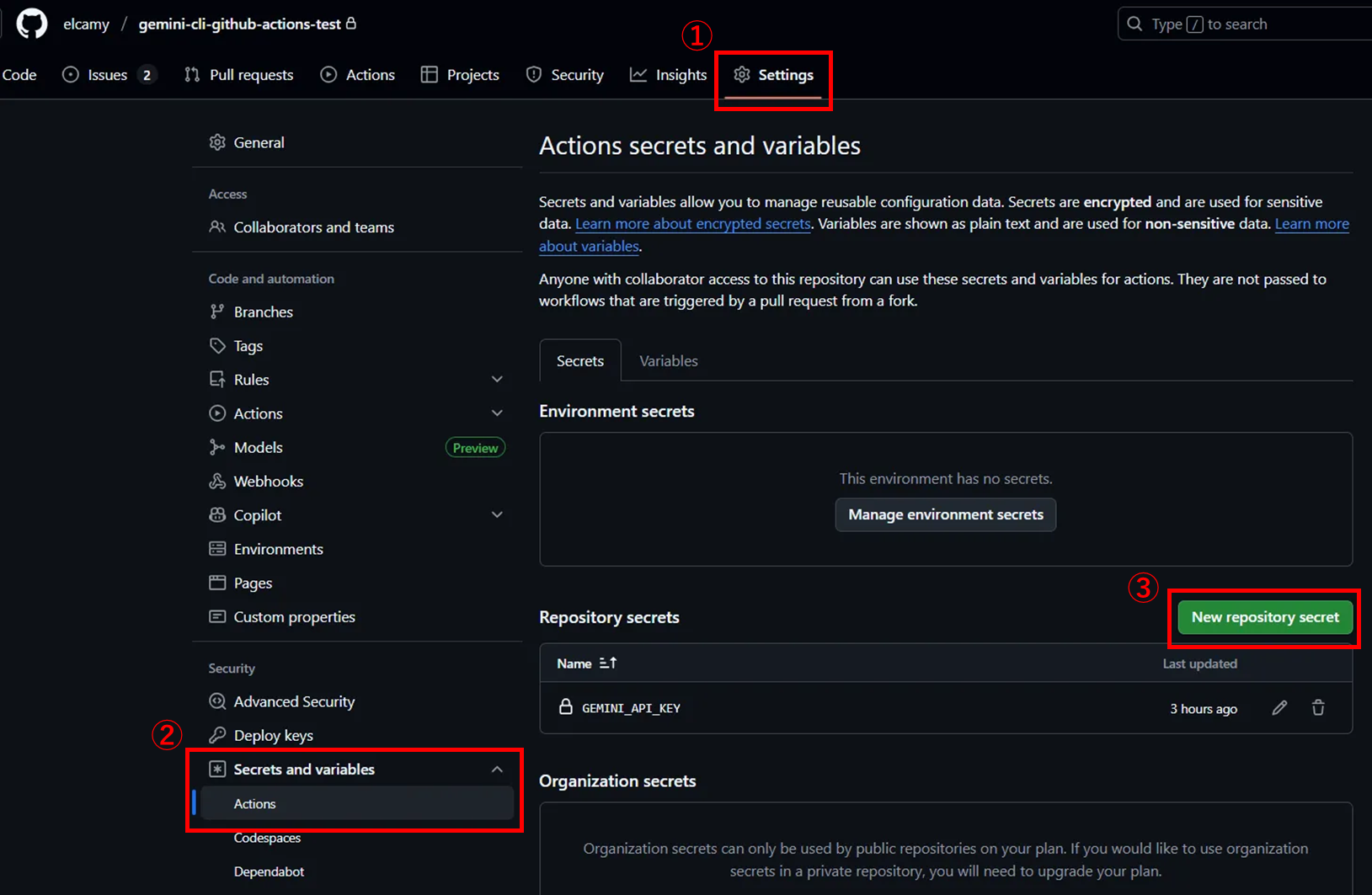Open Deploy keys in sidebar
This screenshot has height=895, width=1372.
click(x=273, y=736)
